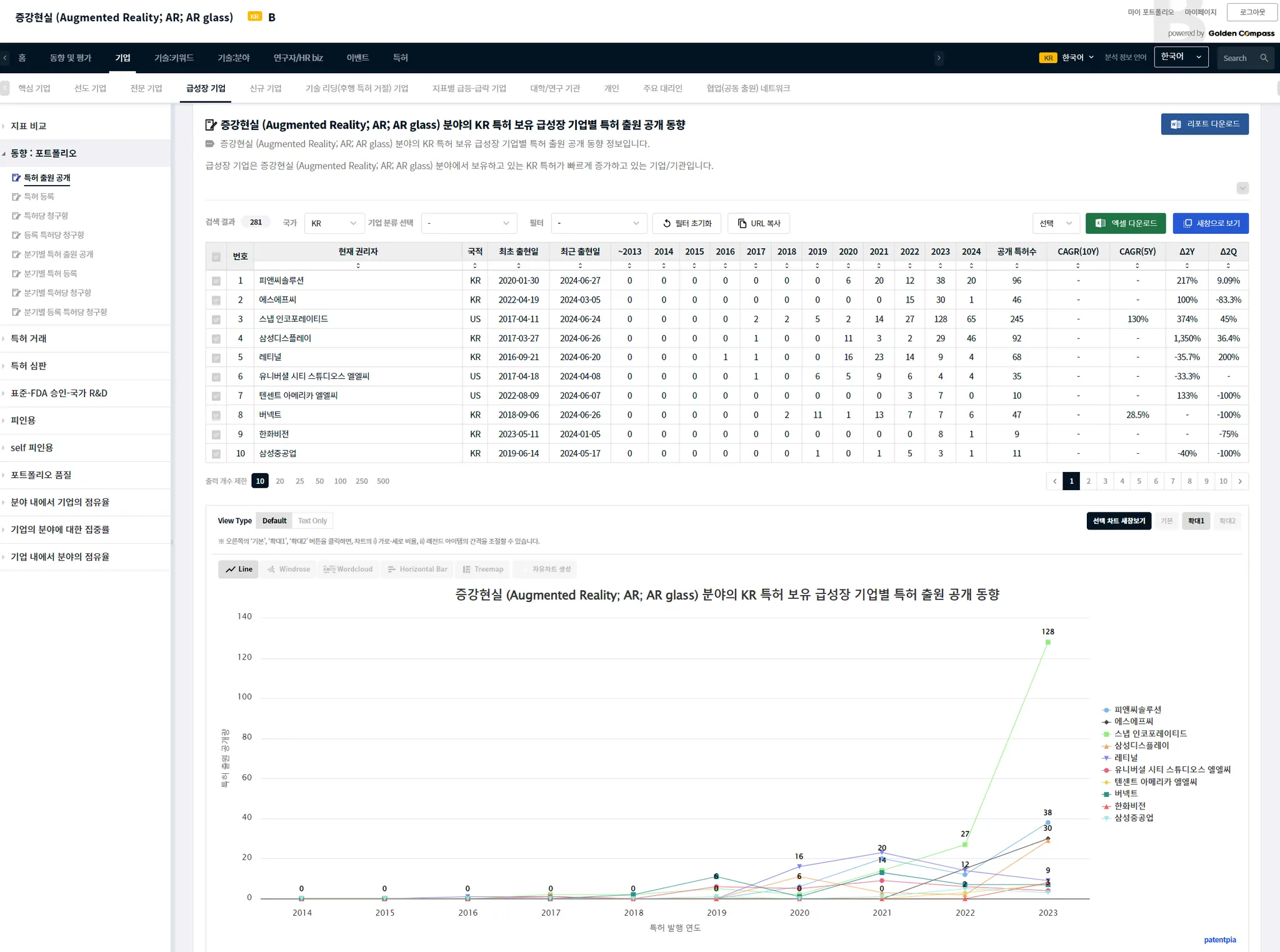The height and width of the screenshot is (952, 1280).
Task: Open the 국가 KR dropdown
Action: (333, 224)
